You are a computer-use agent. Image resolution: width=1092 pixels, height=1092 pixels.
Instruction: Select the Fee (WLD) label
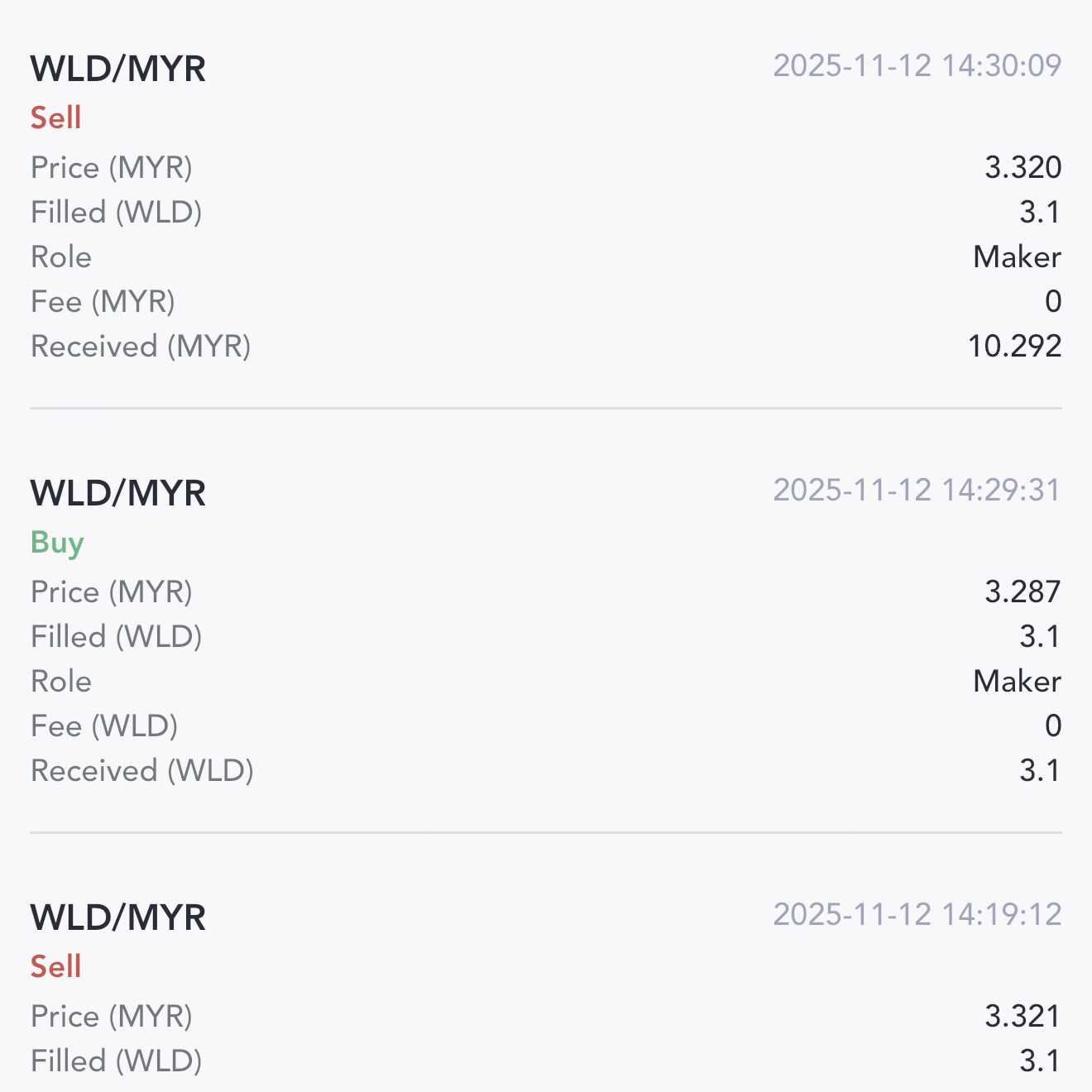tap(104, 726)
